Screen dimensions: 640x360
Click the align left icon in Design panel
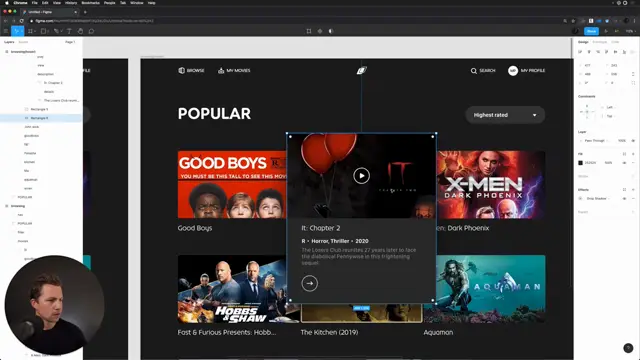click(580, 52)
